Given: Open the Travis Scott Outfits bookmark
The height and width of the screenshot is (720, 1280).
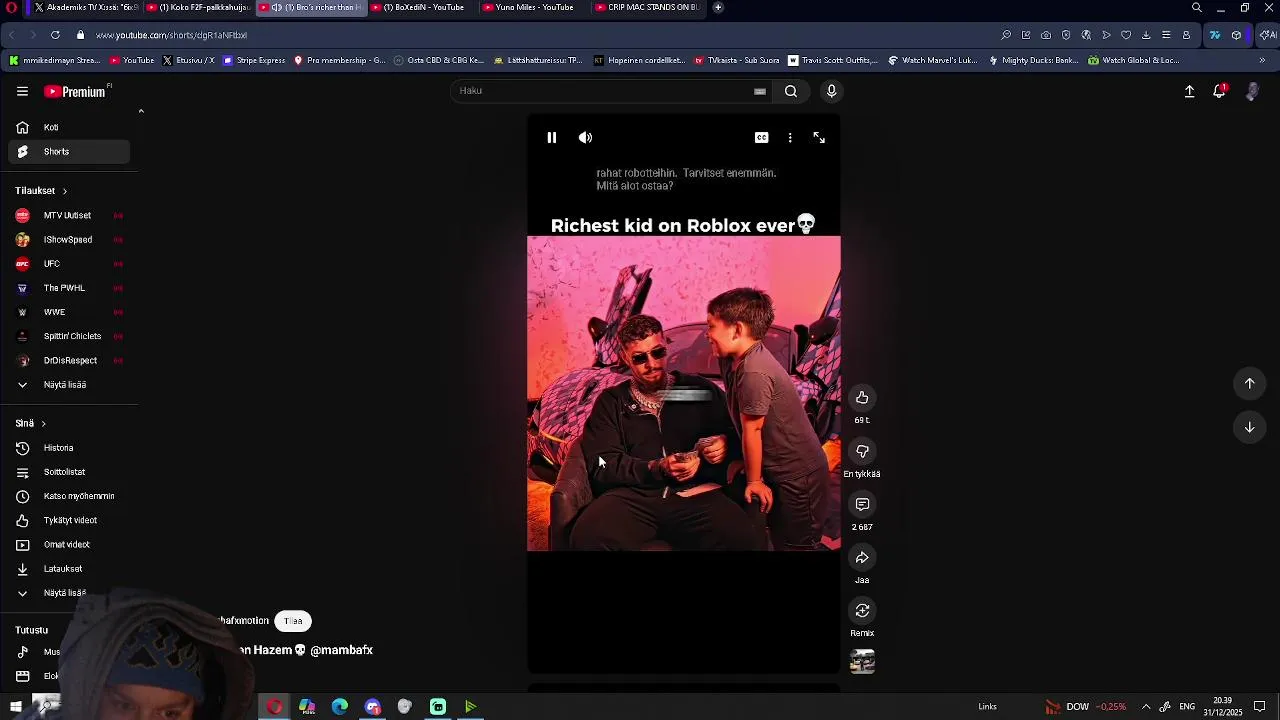Looking at the screenshot, I should [x=833, y=60].
